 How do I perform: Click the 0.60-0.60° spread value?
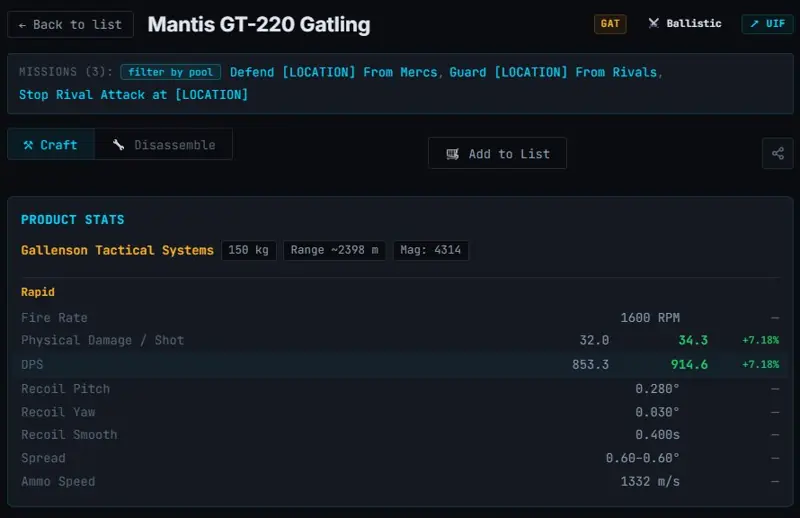642,458
